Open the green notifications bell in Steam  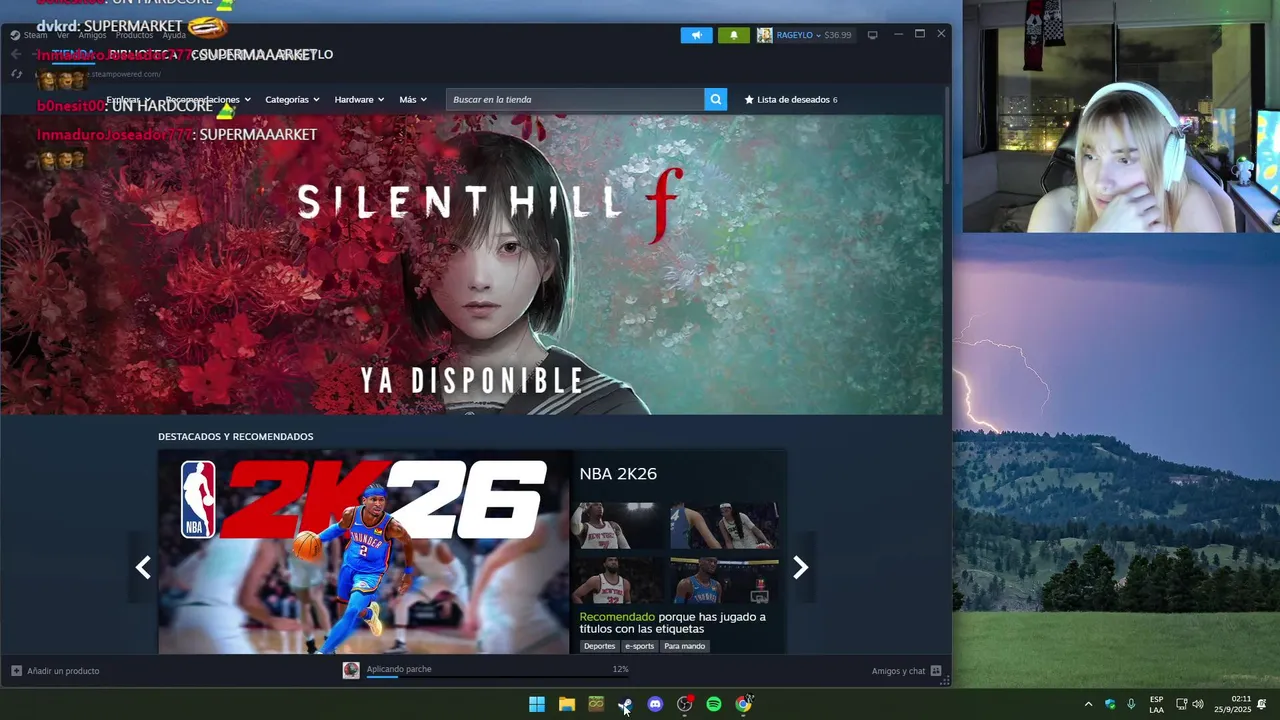733,35
